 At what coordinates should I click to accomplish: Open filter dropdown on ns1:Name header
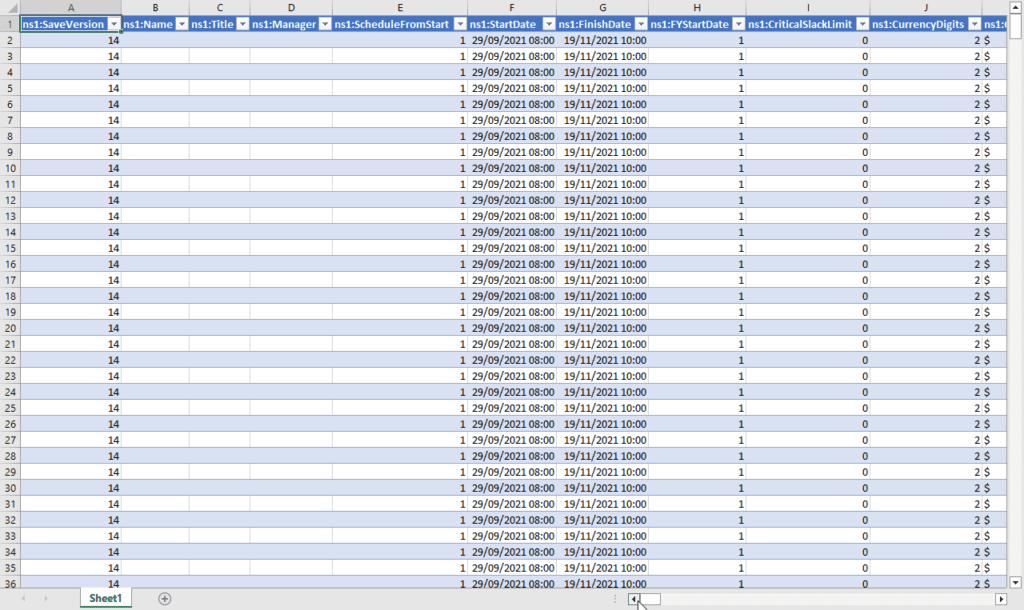(181, 24)
